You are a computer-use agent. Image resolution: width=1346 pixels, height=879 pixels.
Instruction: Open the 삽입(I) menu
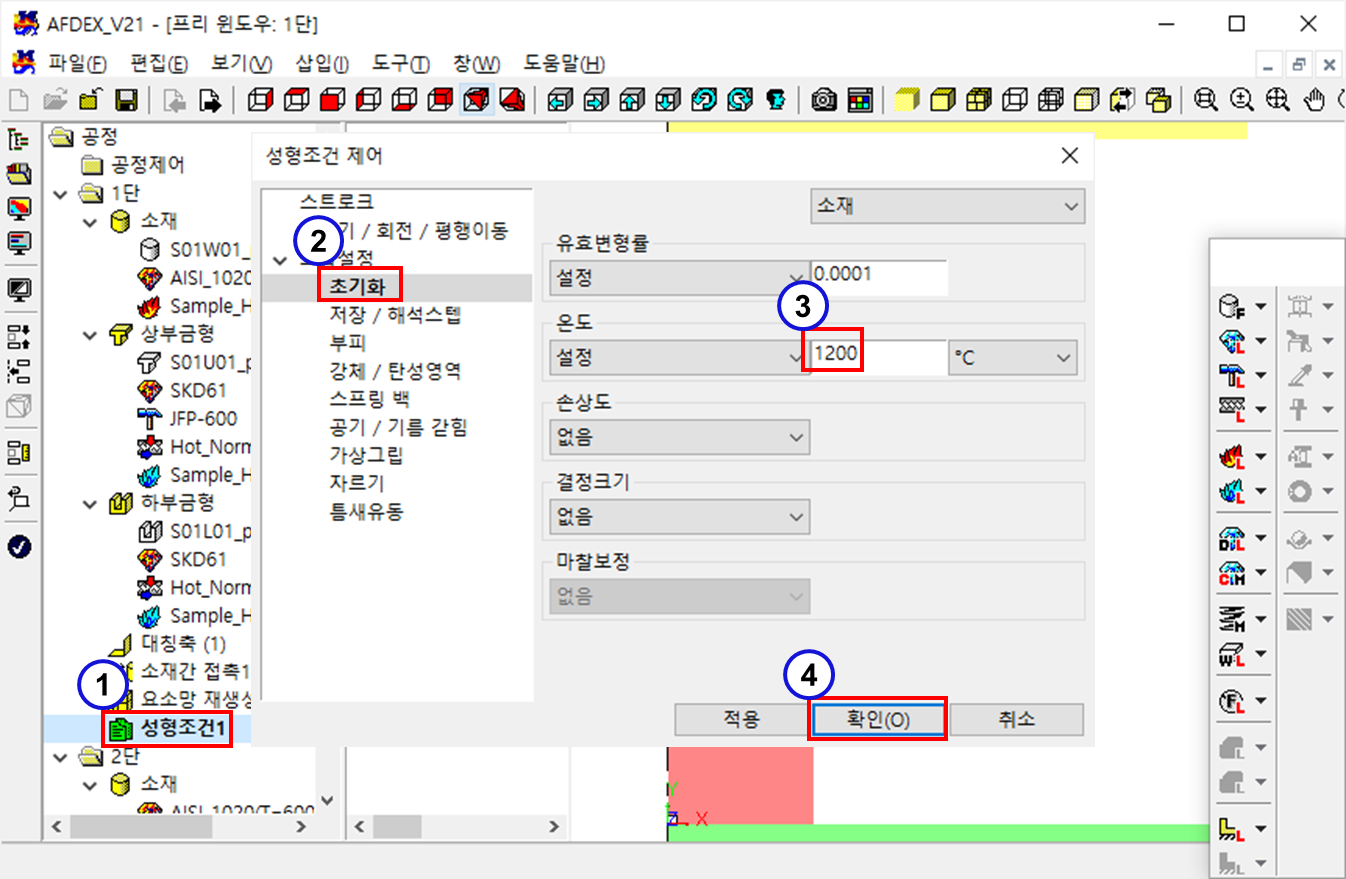click(x=322, y=64)
